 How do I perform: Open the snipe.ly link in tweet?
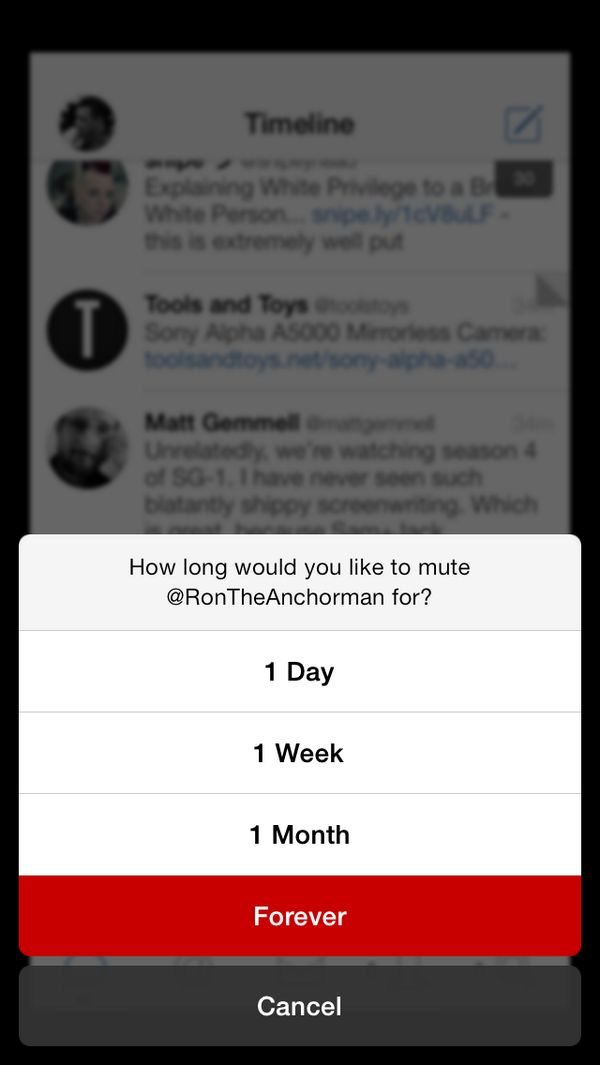pos(402,215)
